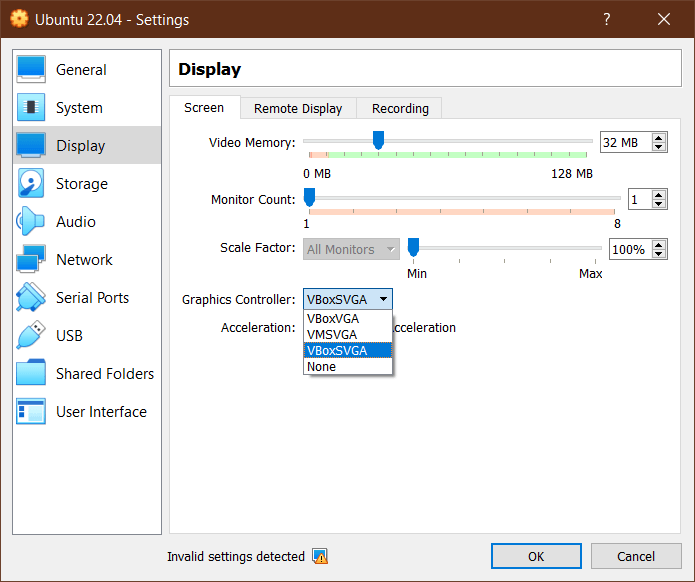Click the '128 MB' maximum label
The height and width of the screenshot is (582, 695).
[x=572, y=173]
